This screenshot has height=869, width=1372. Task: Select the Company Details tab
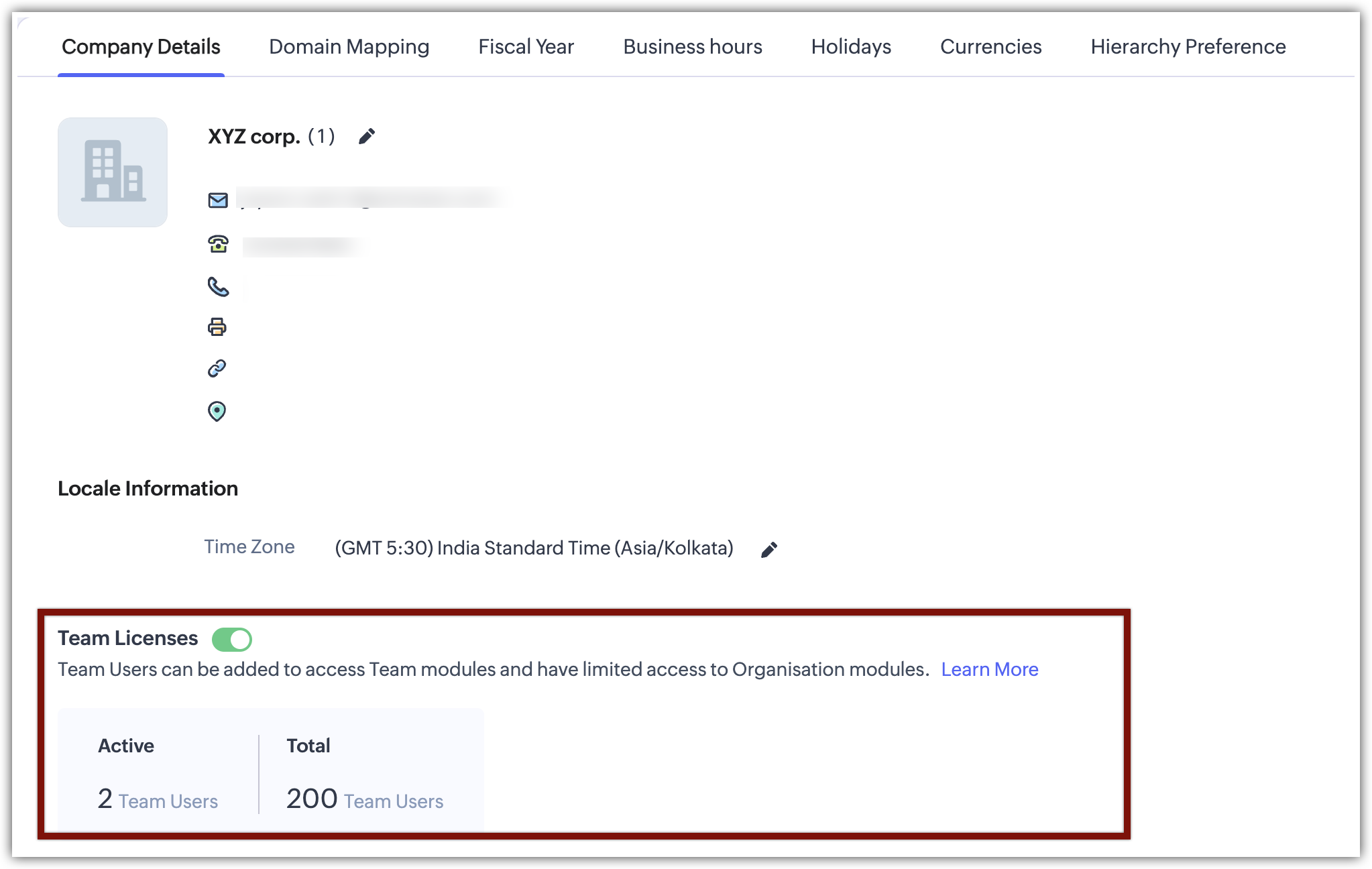(141, 47)
